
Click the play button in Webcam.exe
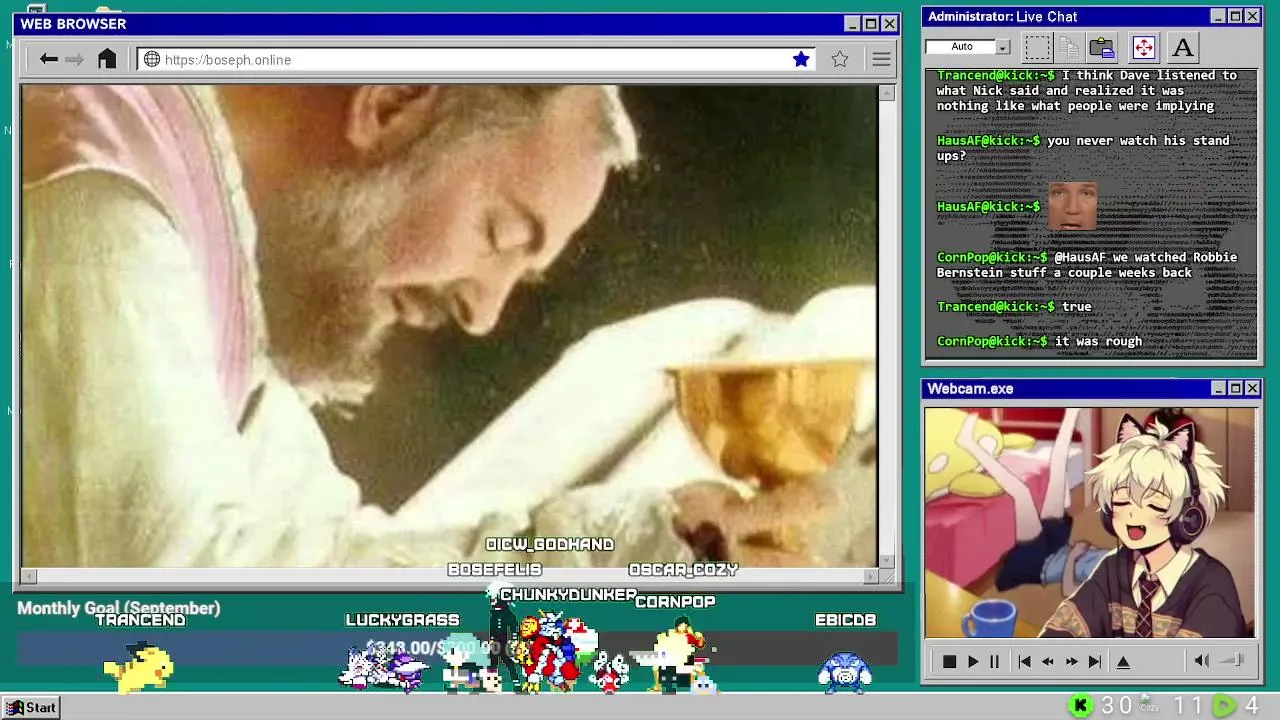pyautogui.click(x=972, y=661)
